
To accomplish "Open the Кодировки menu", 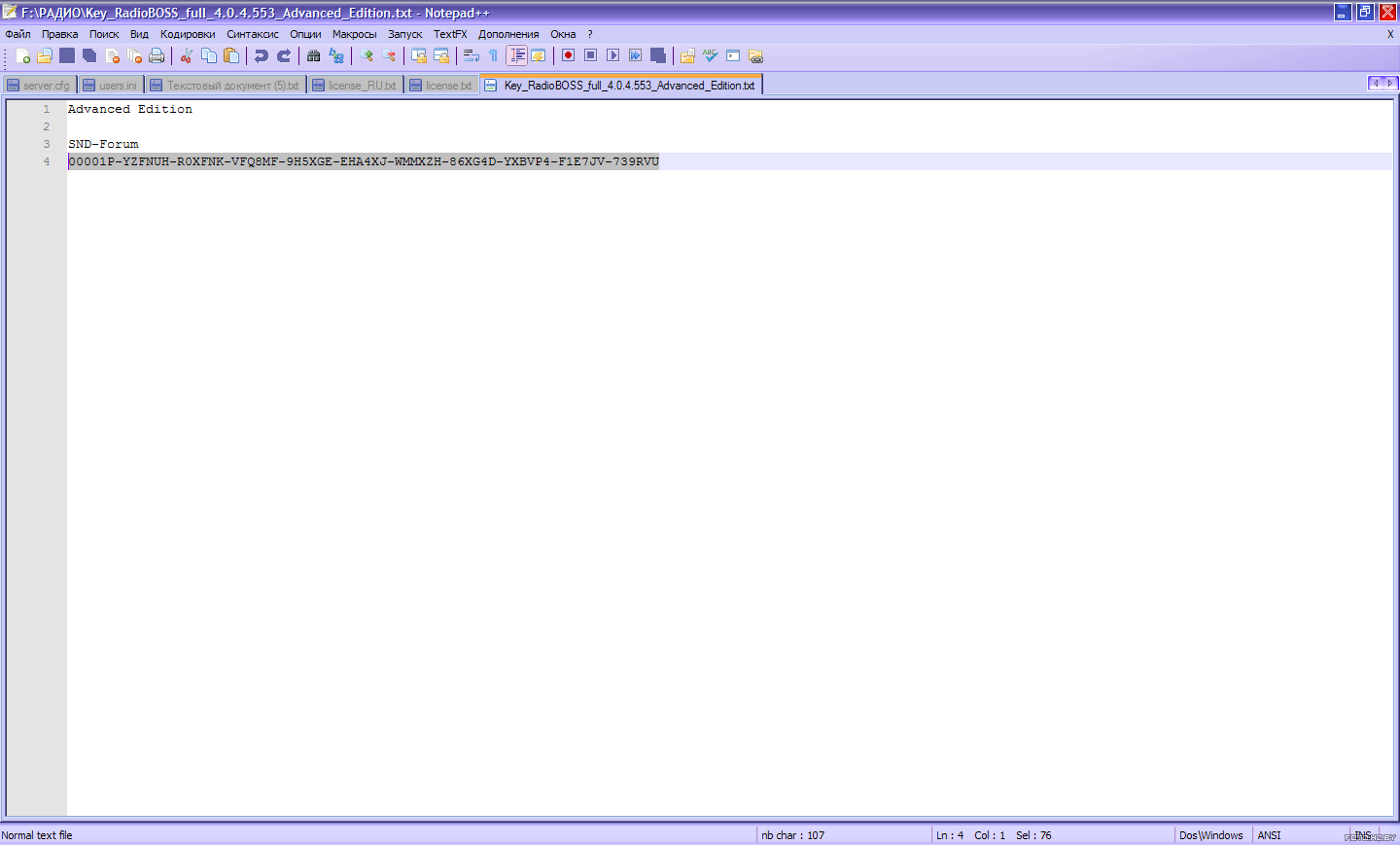I will point(188,34).
